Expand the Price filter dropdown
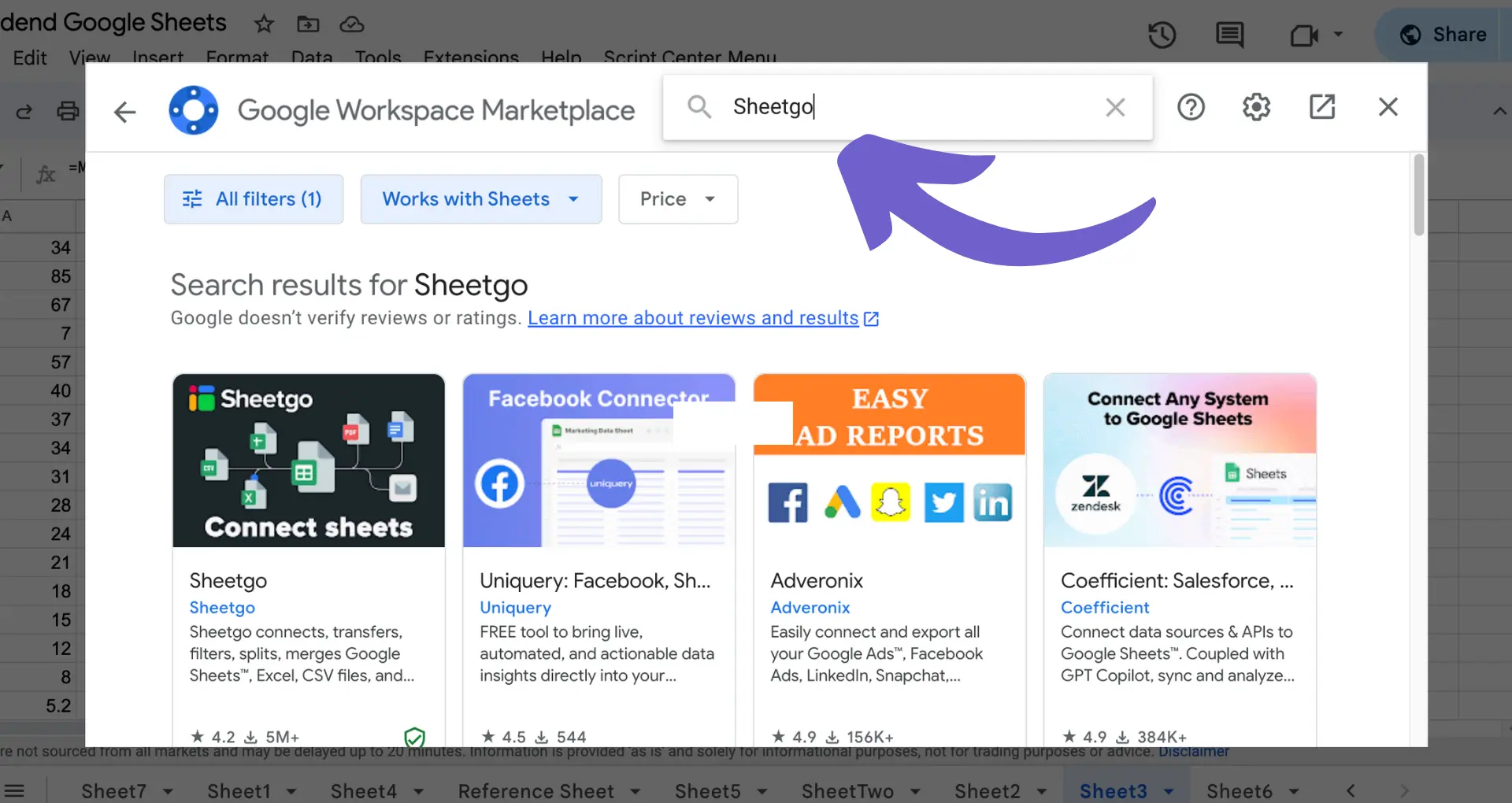The image size is (1512, 803). [x=678, y=199]
